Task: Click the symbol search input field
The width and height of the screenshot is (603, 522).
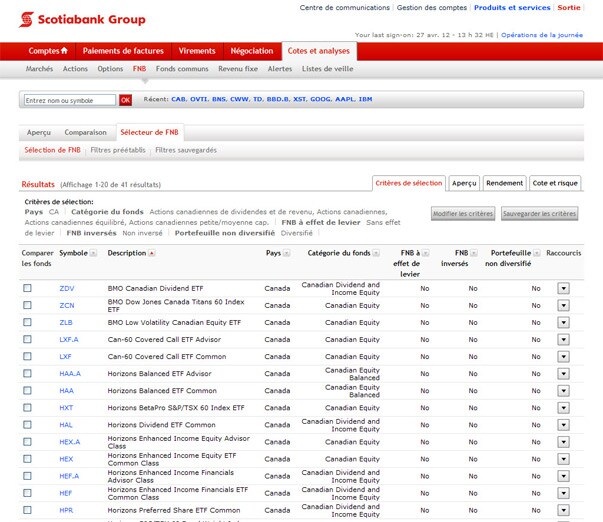Action: [70, 100]
